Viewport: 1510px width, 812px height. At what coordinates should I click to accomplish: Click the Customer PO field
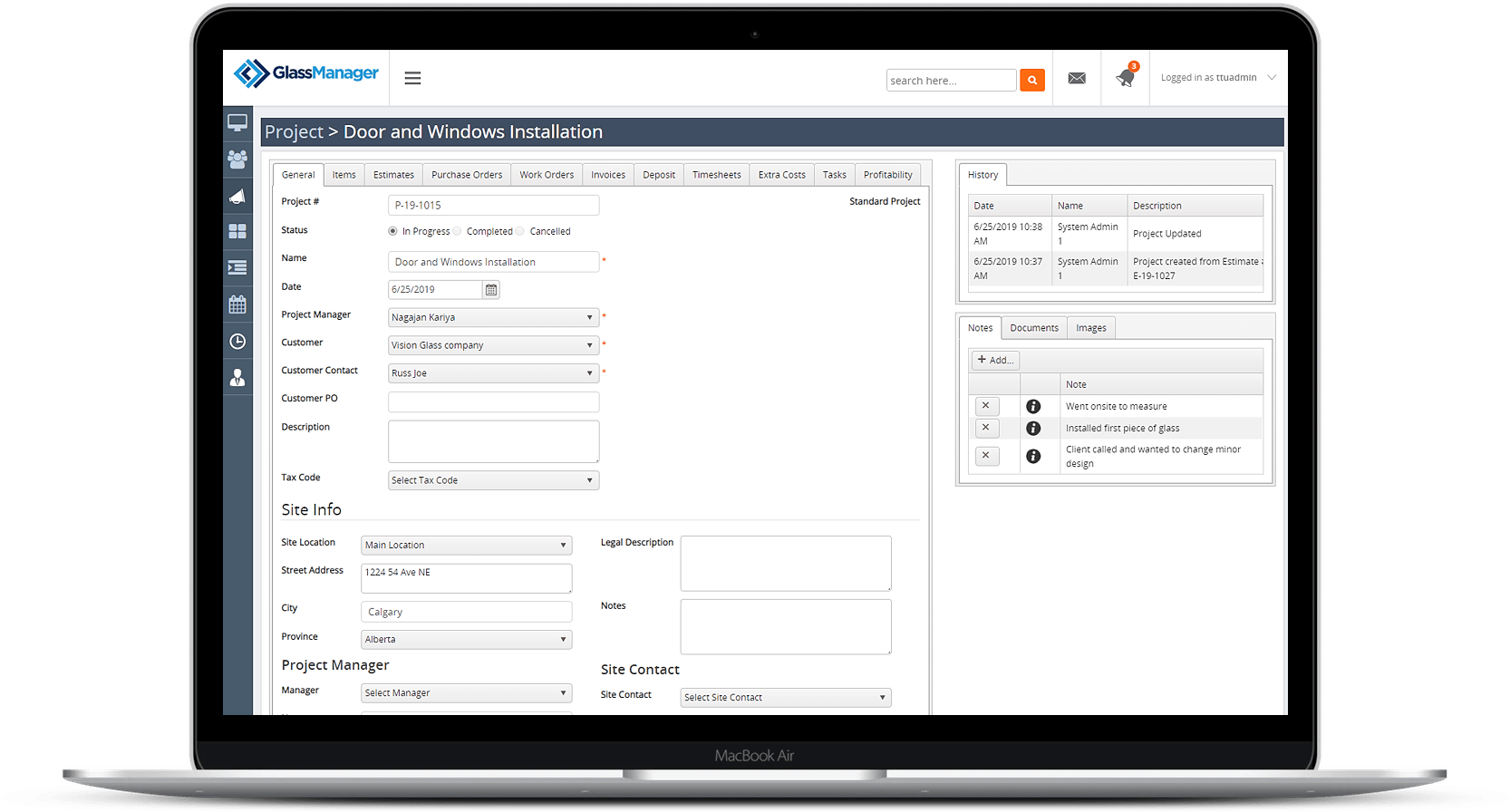pyautogui.click(x=493, y=401)
